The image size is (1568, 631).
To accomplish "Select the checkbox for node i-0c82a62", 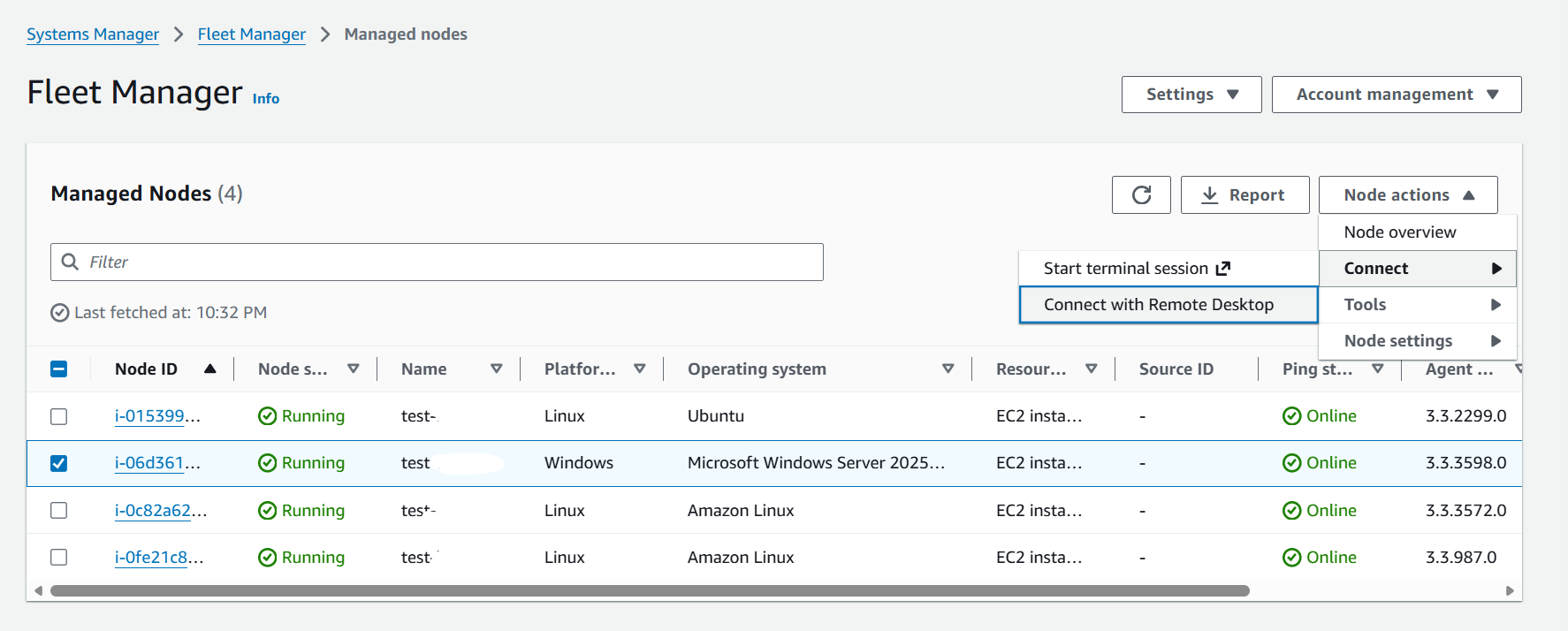I will click(x=59, y=510).
